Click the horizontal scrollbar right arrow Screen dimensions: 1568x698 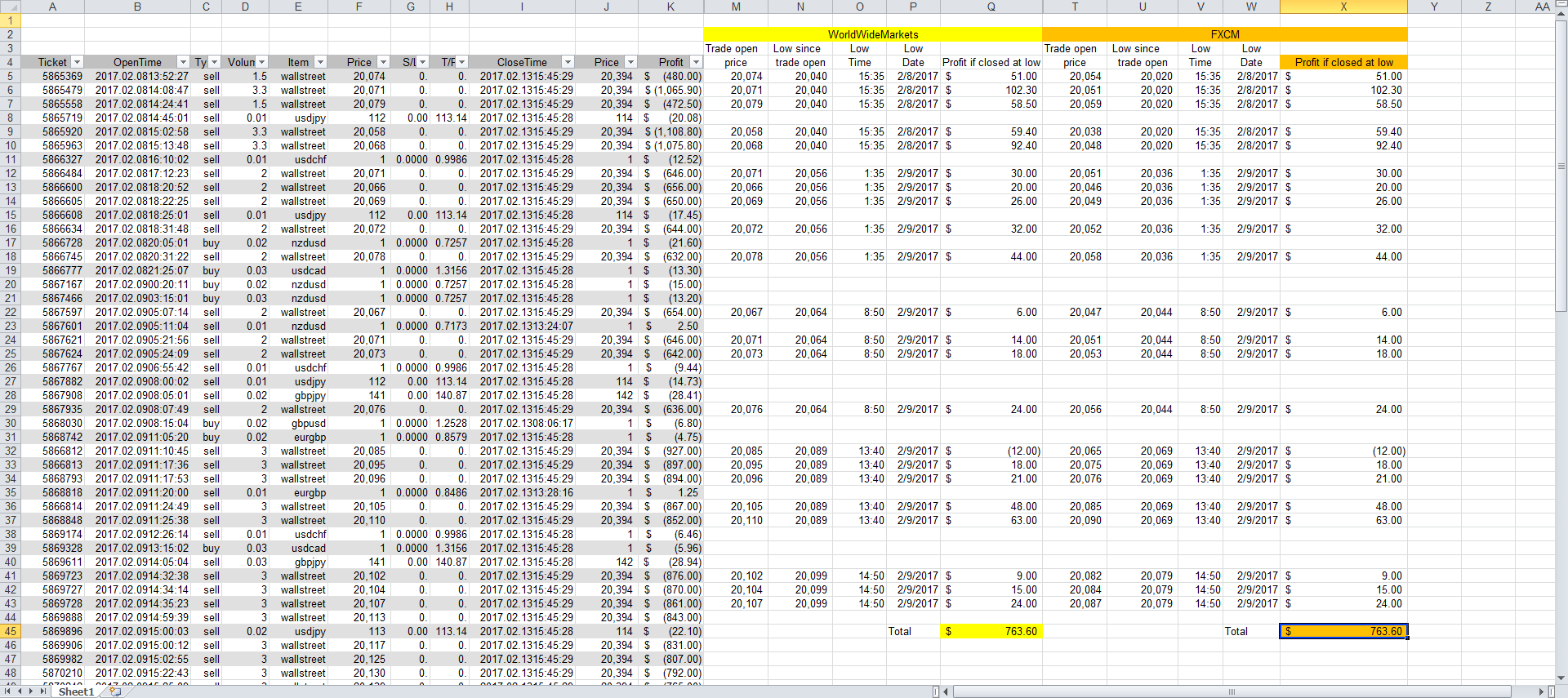[1541, 691]
